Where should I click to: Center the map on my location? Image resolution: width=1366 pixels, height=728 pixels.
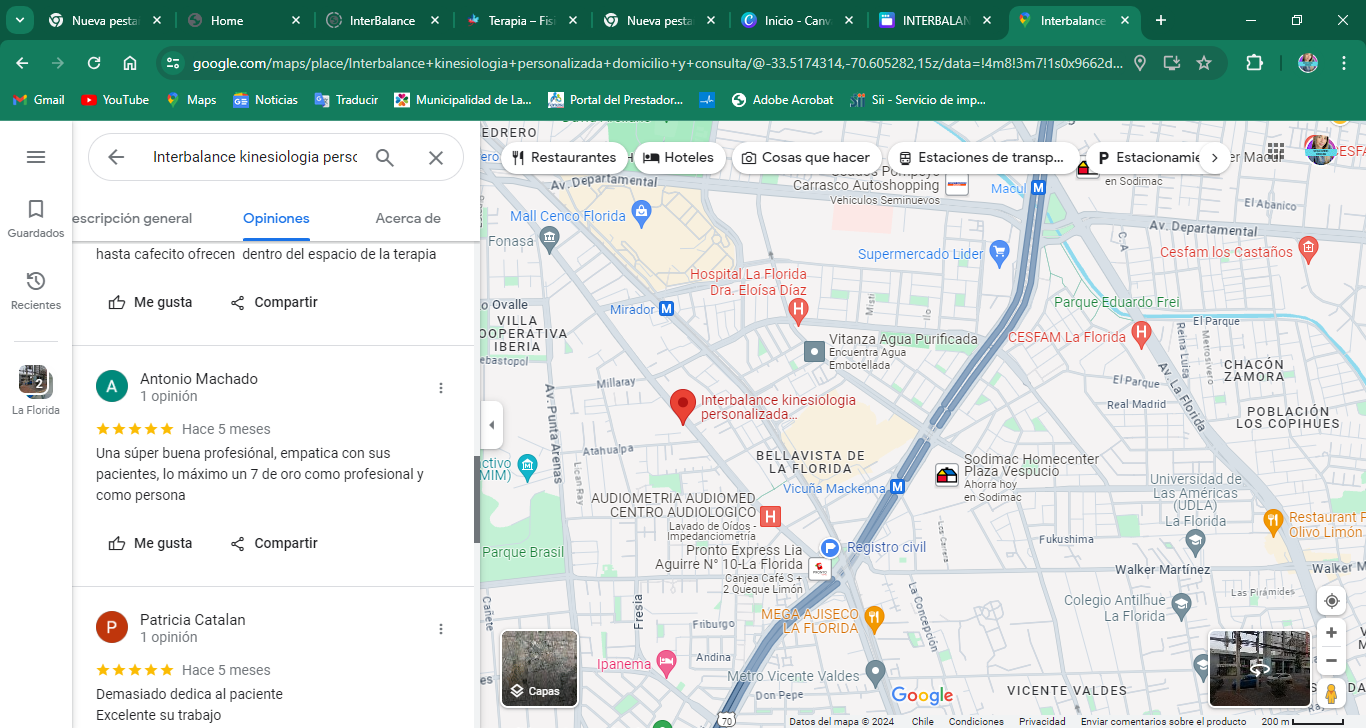coord(1331,601)
